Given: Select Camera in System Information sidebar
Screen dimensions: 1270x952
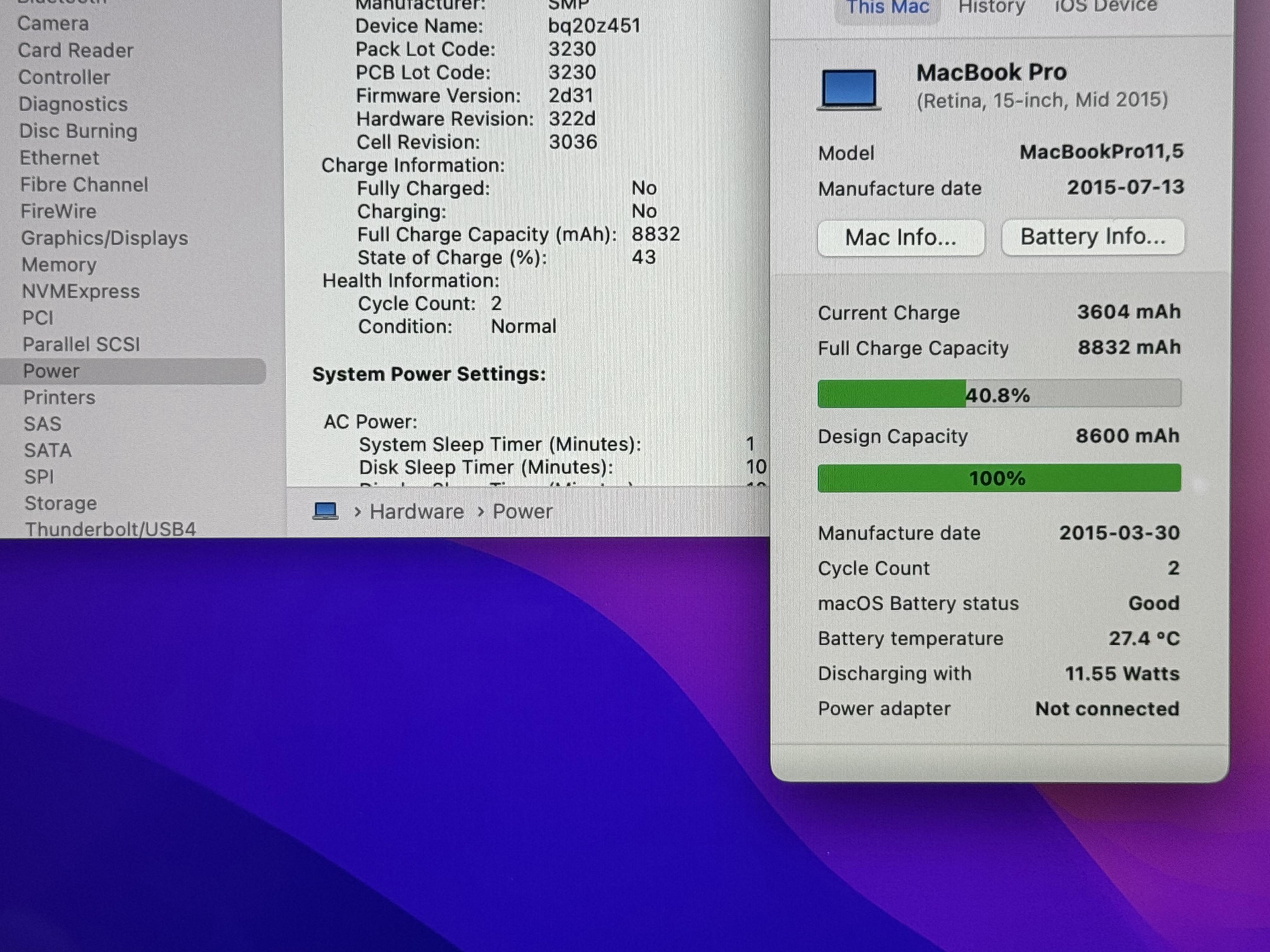Looking at the screenshot, I should click(x=53, y=24).
